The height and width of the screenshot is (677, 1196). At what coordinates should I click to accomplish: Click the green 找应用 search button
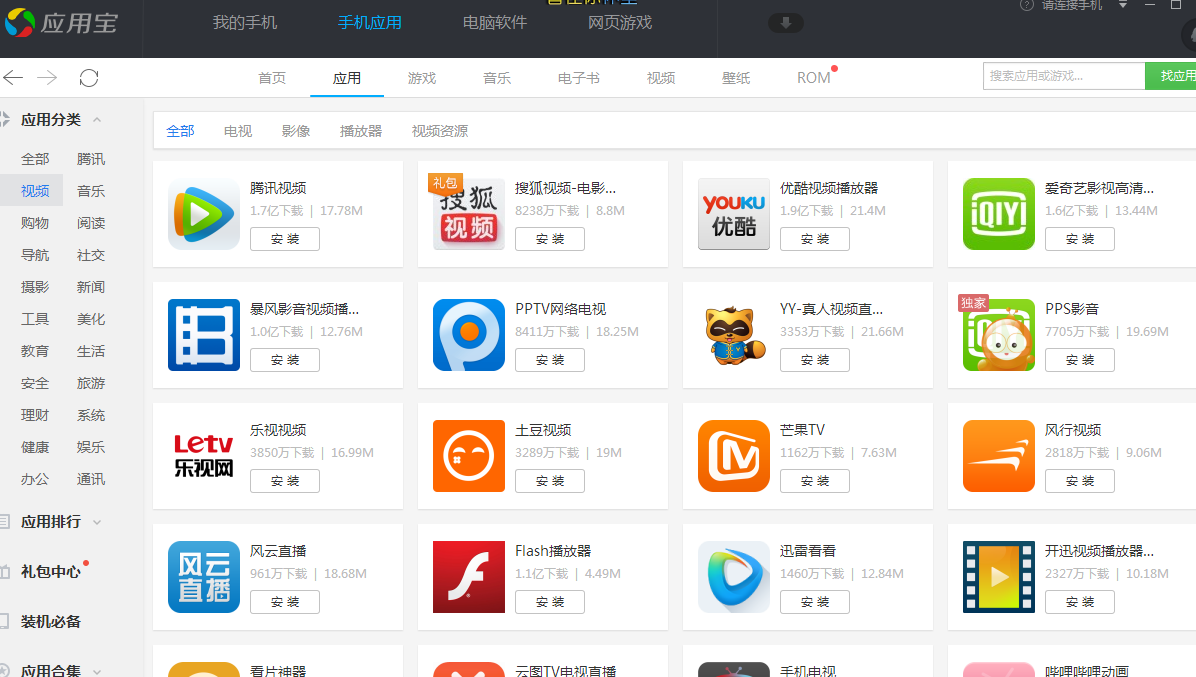1171,75
